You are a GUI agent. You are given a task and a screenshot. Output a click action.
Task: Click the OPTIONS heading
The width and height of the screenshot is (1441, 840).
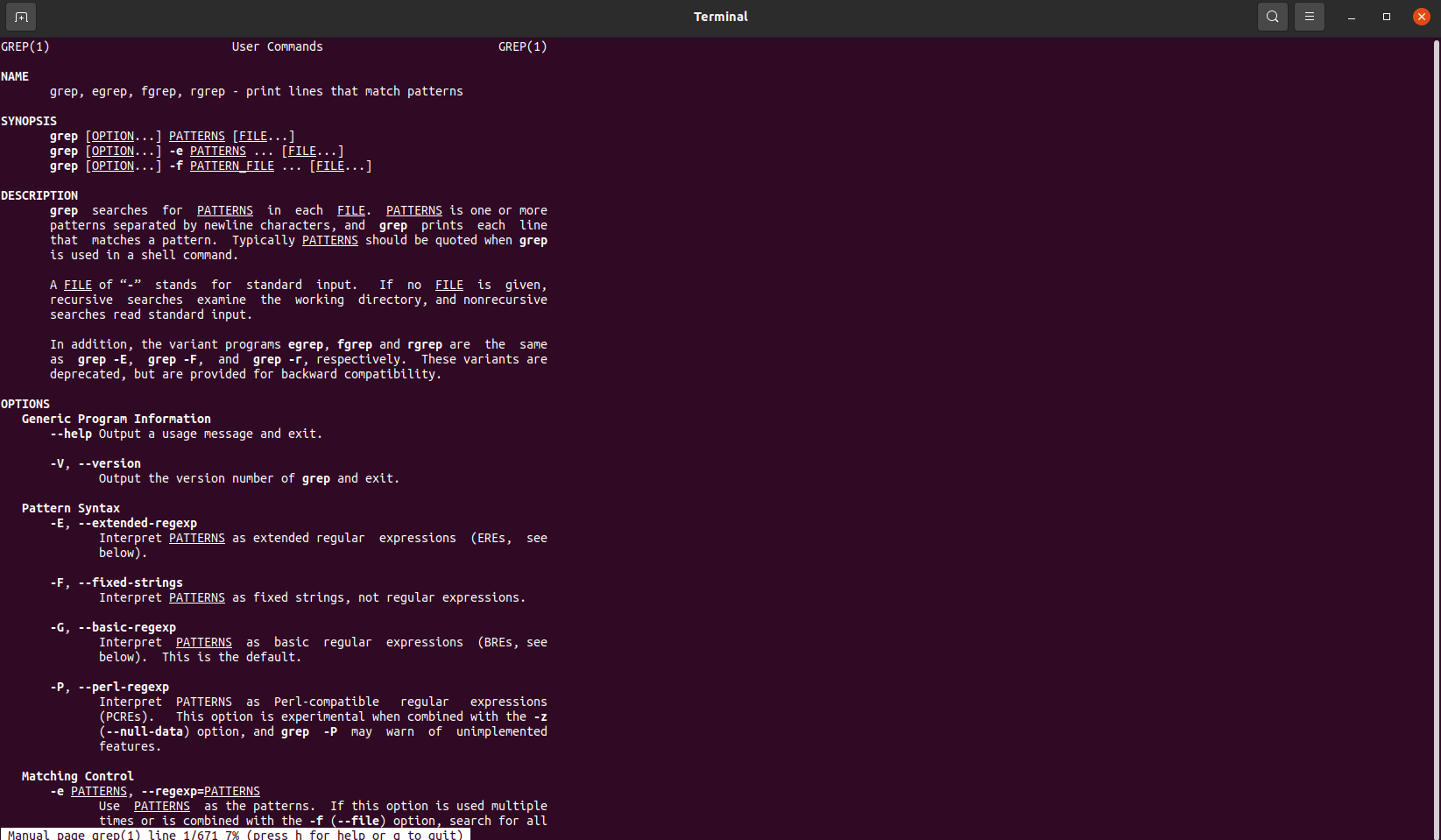pyautogui.click(x=25, y=404)
